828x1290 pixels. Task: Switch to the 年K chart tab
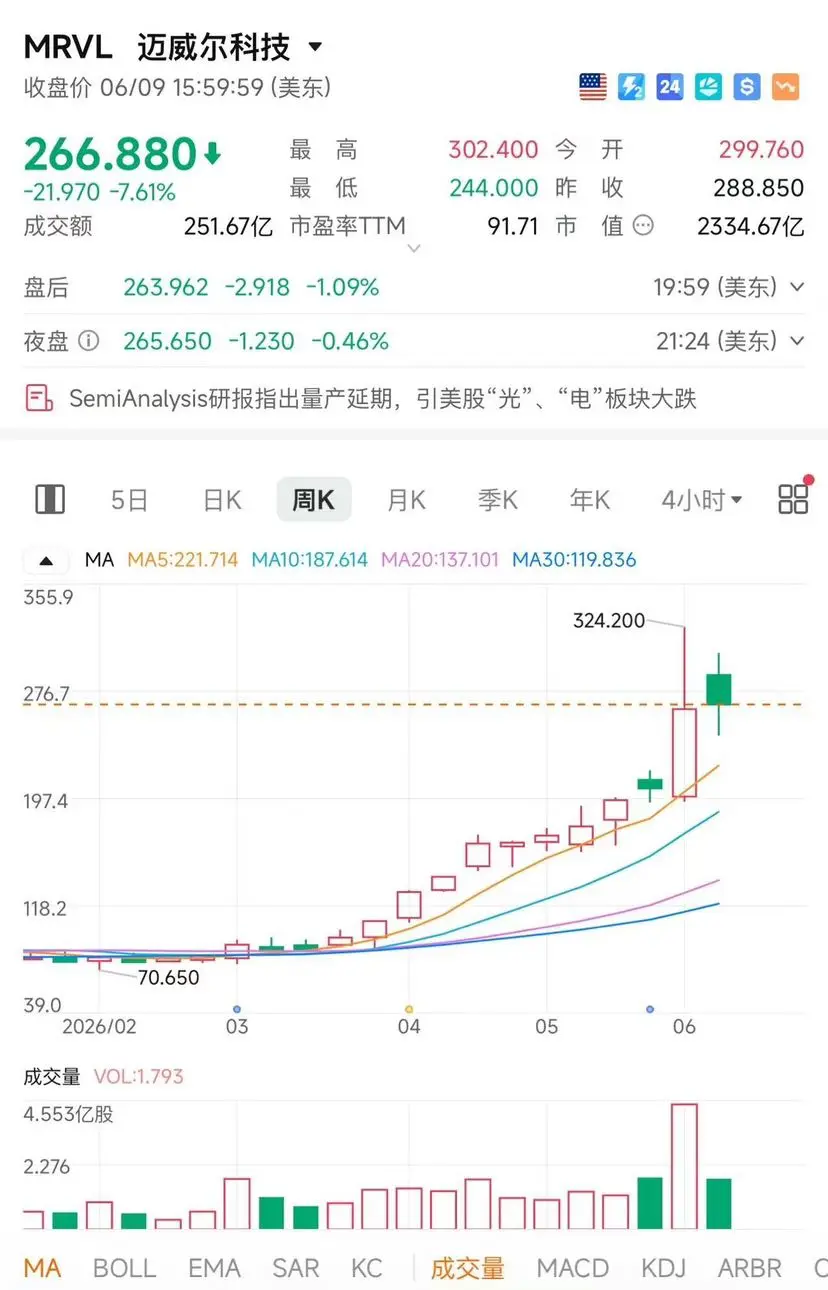[590, 500]
